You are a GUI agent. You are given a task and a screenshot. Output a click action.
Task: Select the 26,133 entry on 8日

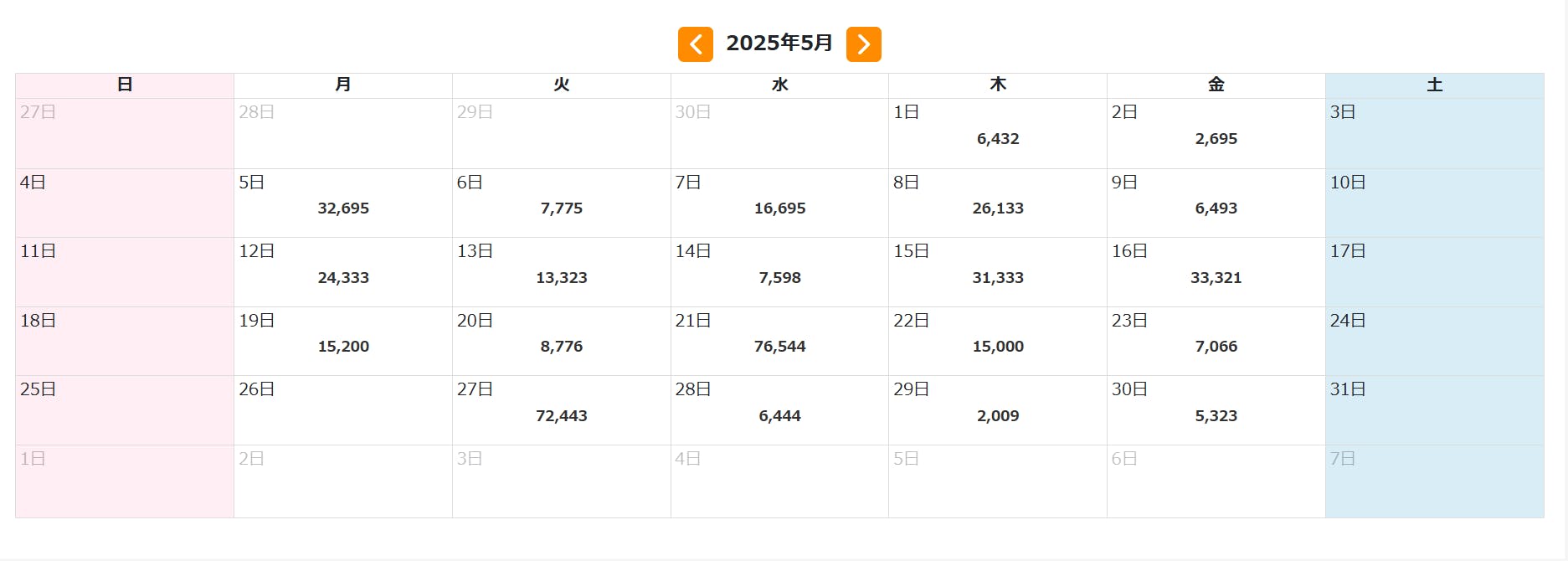(x=997, y=208)
